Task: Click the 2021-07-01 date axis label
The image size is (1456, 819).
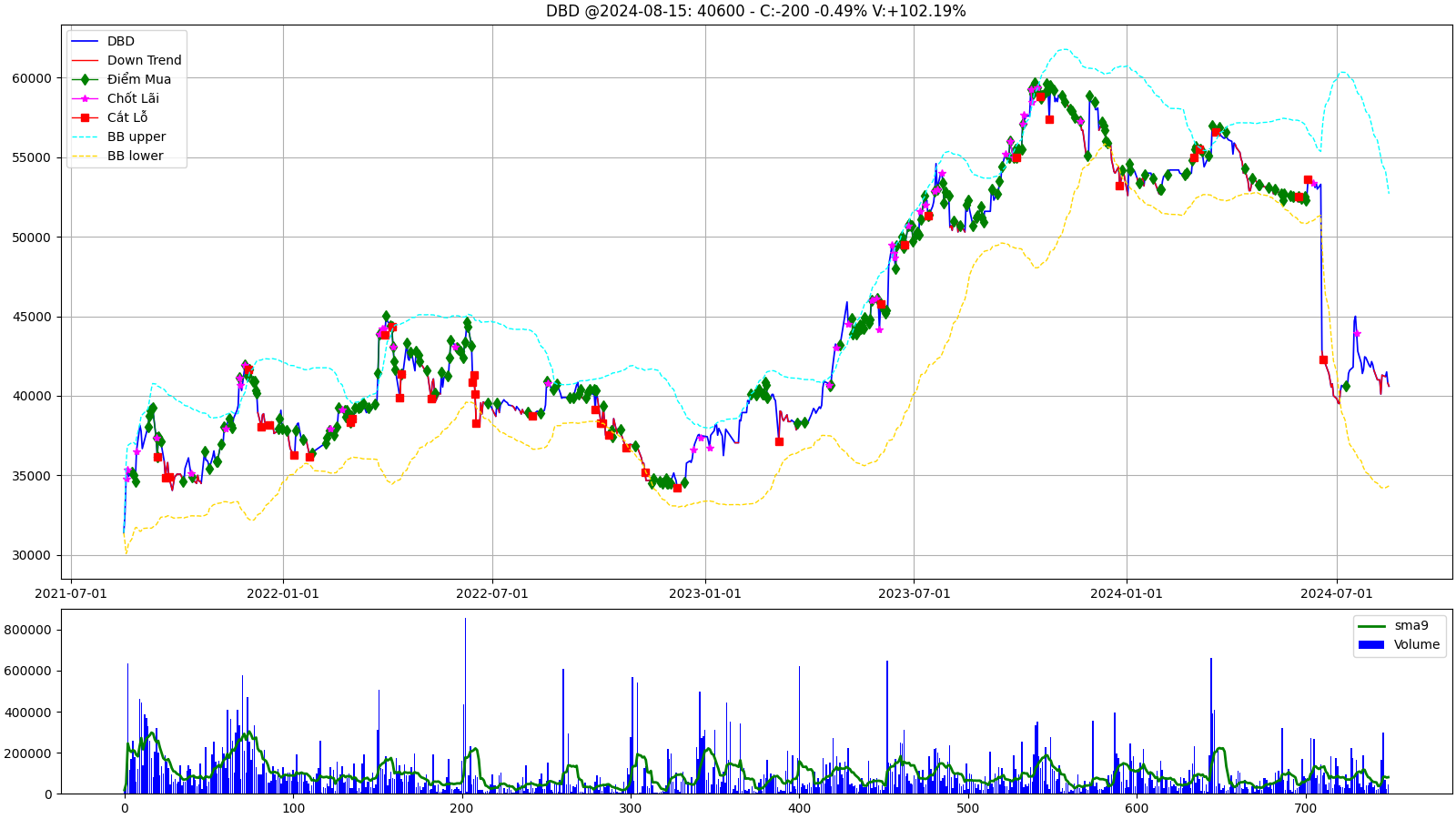Action: [71, 593]
